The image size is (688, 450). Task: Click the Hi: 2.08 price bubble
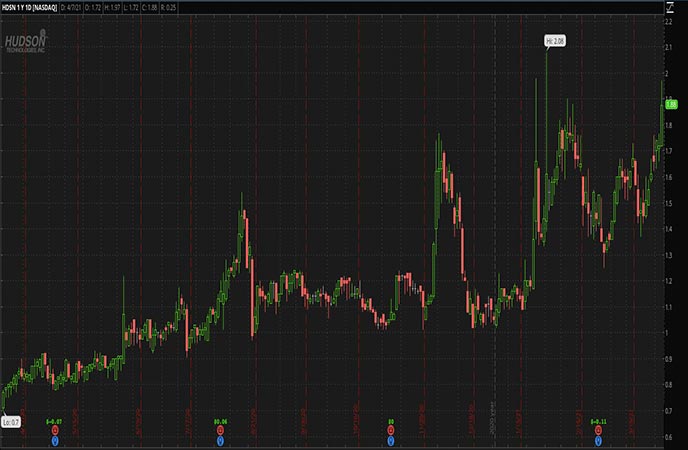click(555, 41)
